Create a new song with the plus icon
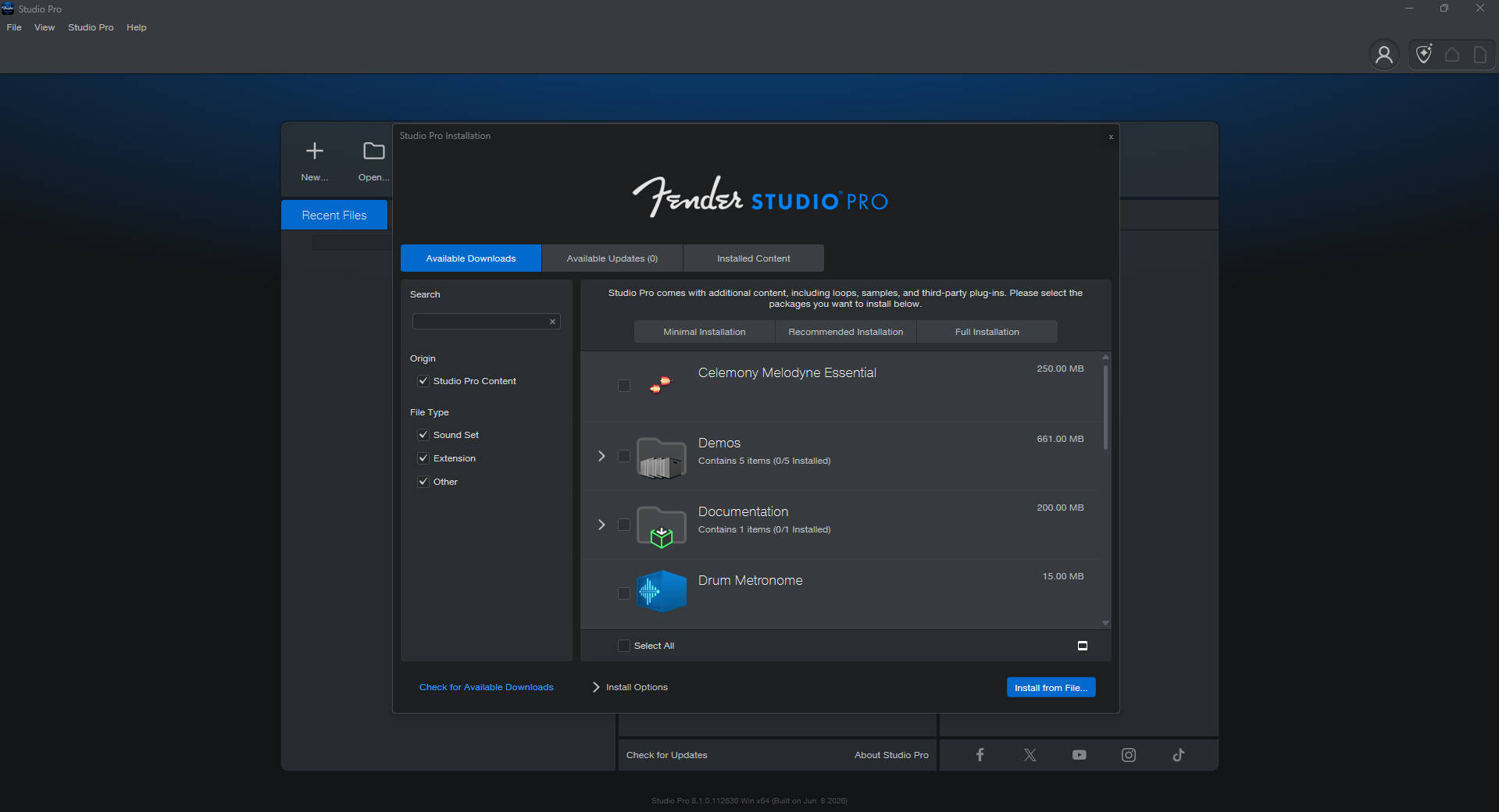Screen dimensions: 1499x812 click(x=315, y=151)
